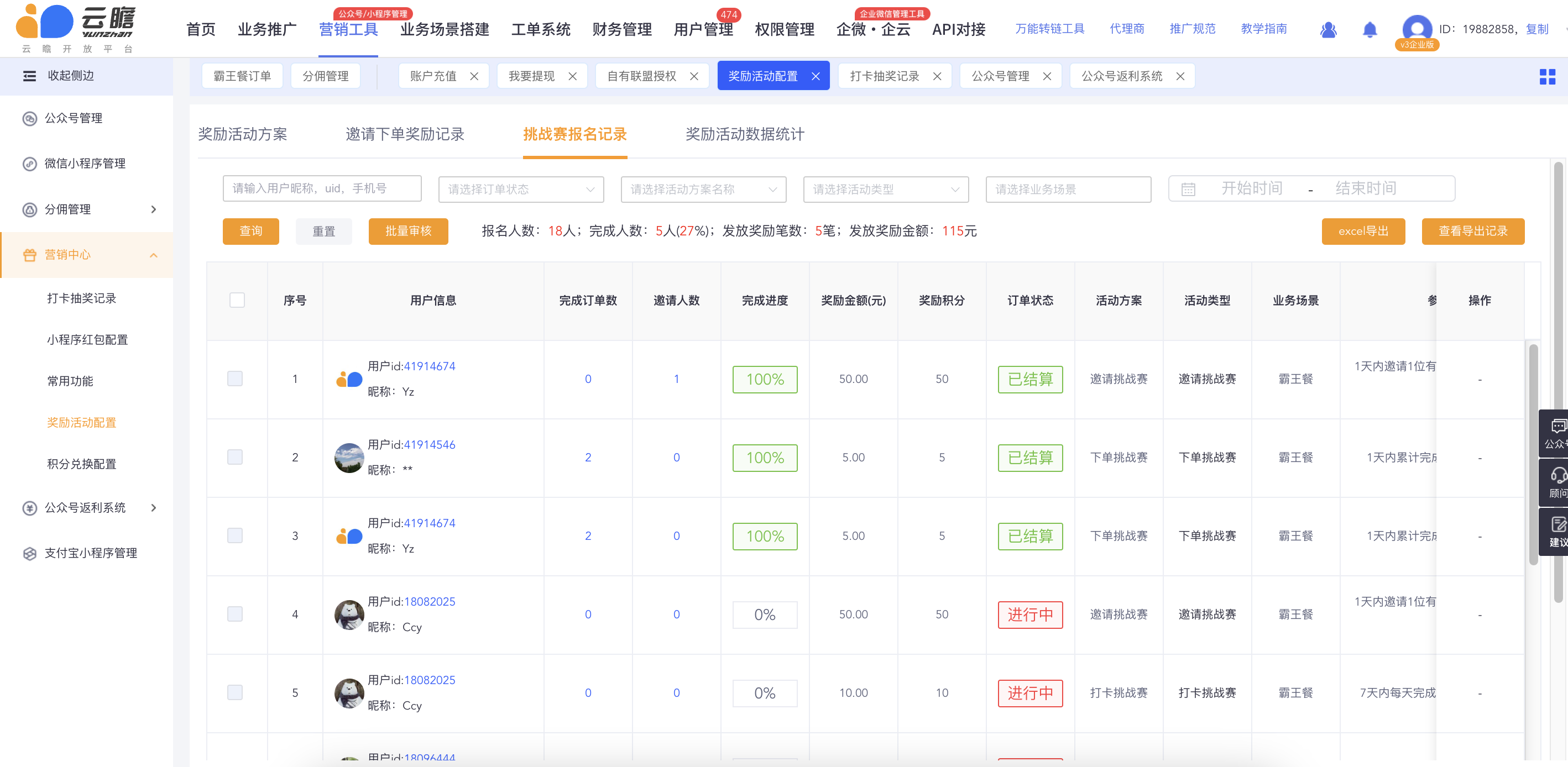
Task: Open 打卡抽奖记录 in sidebar
Action: [x=82, y=298]
